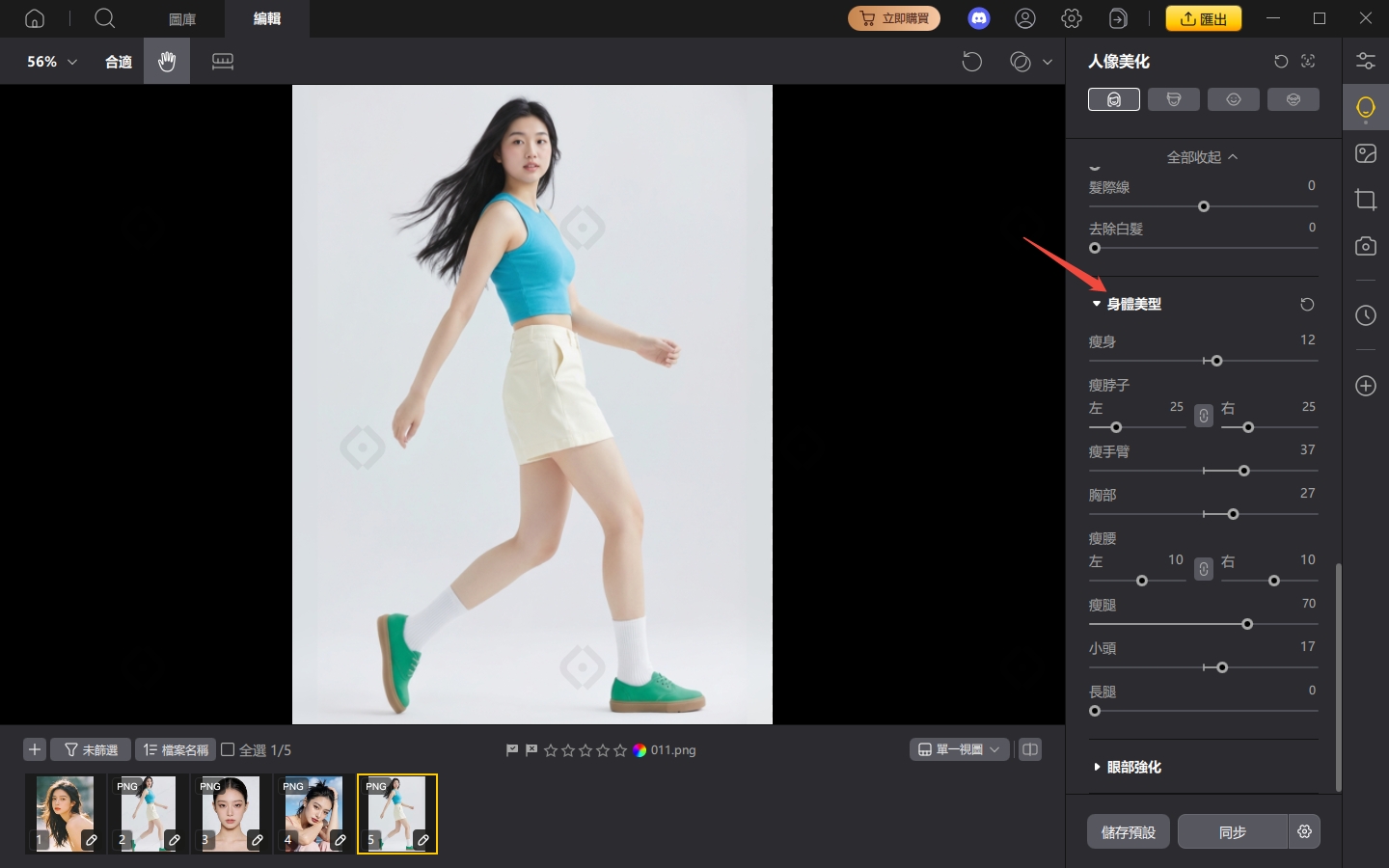Switch to the 圖庫 tab
This screenshot has width=1389, height=868.
click(182, 19)
